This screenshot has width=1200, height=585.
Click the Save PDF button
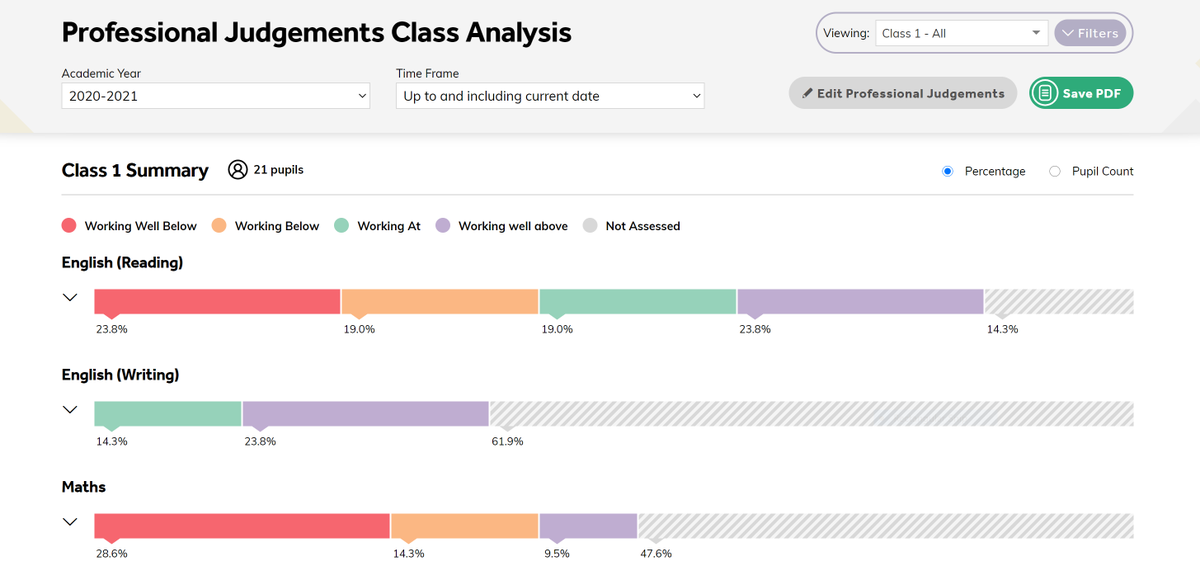[1081, 93]
